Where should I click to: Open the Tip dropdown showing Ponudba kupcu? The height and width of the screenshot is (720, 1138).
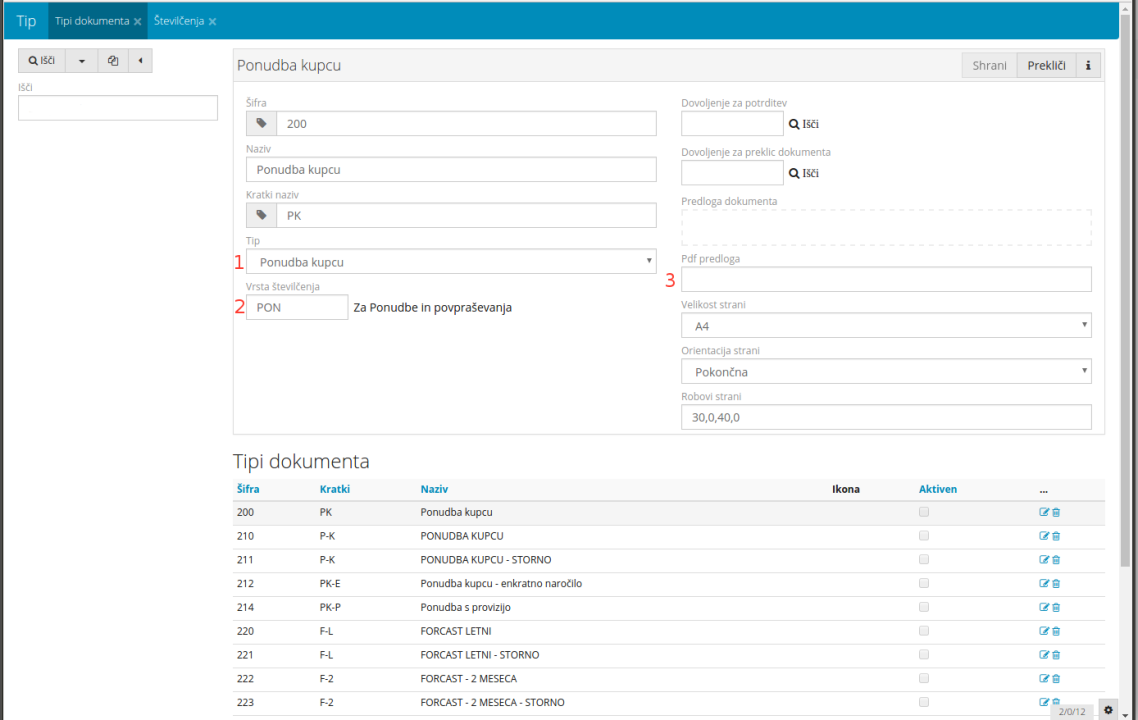coord(451,262)
